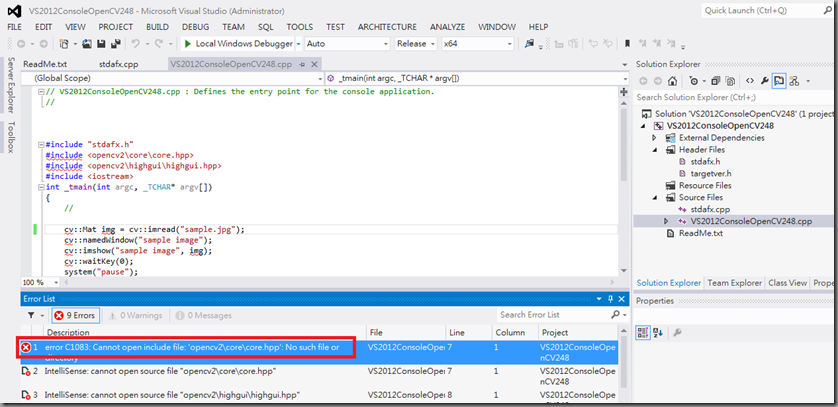Image resolution: width=838 pixels, height=407 pixels.
Task: Select Resource Files folder
Action: [705, 185]
